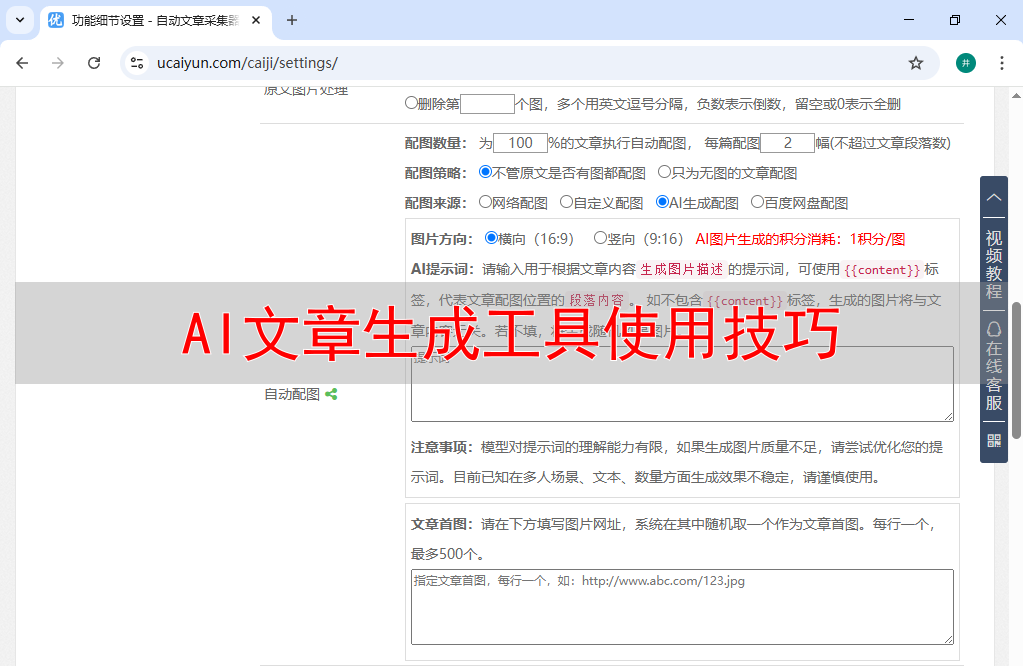Click the 文章首图 URL textarea
The image size is (1023, 666).
point(682,607)
